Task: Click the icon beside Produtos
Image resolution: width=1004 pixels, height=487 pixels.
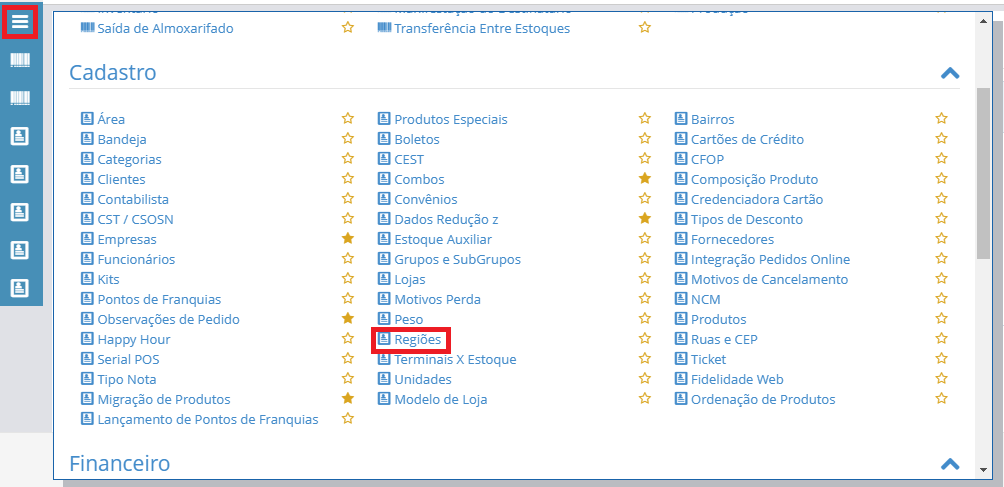Action: click(x=681, y=319)
